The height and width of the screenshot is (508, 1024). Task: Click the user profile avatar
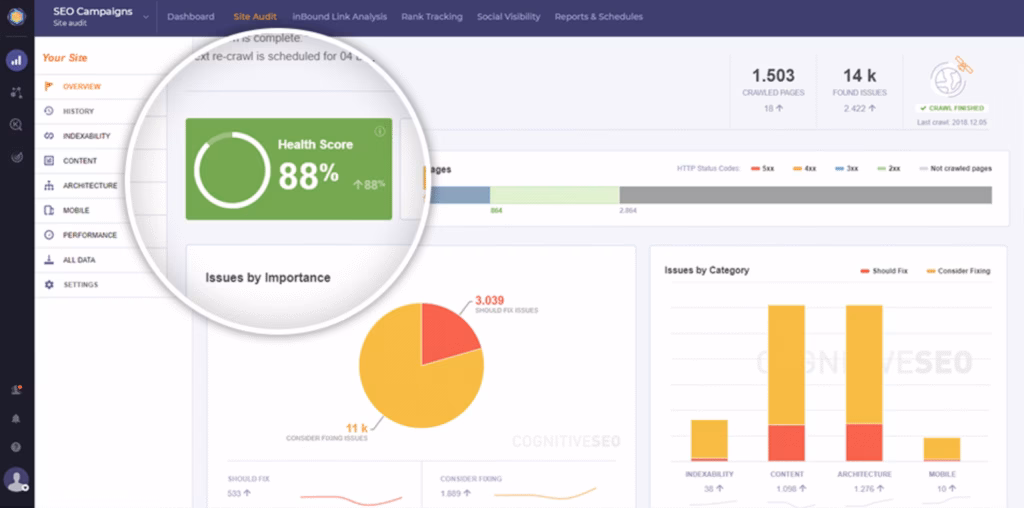[x=16, y=479]
